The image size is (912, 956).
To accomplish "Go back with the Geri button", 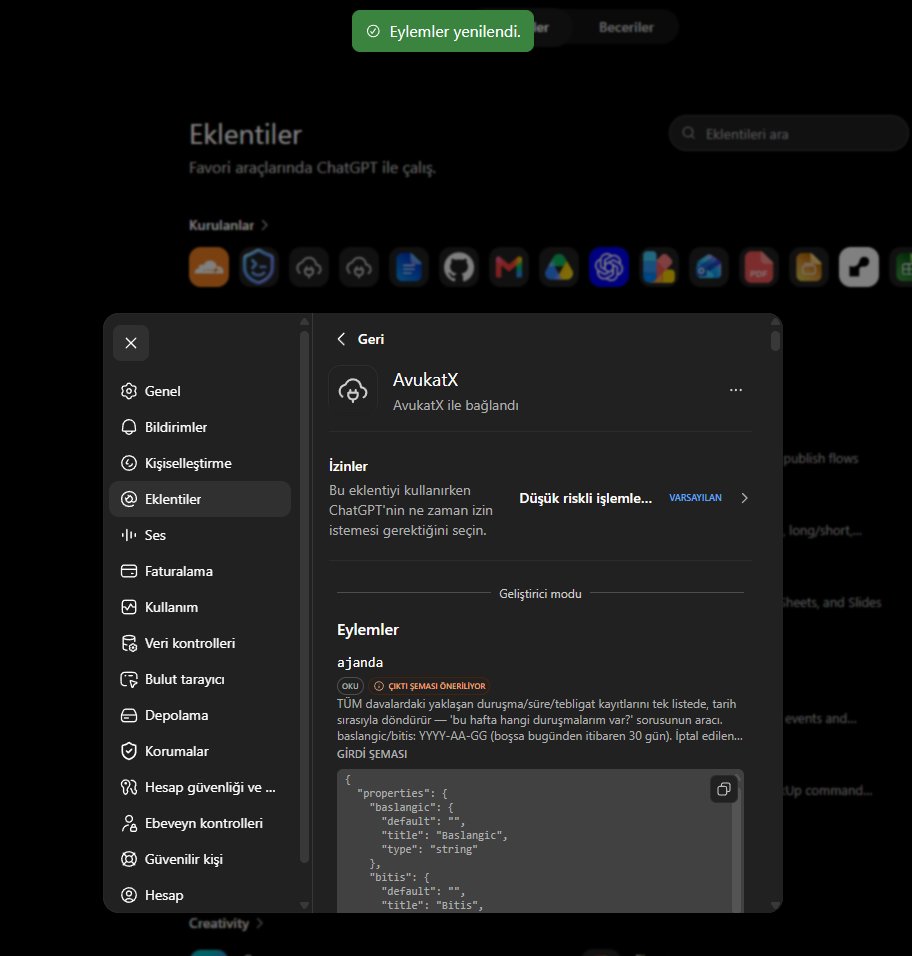I will point(360,339).
